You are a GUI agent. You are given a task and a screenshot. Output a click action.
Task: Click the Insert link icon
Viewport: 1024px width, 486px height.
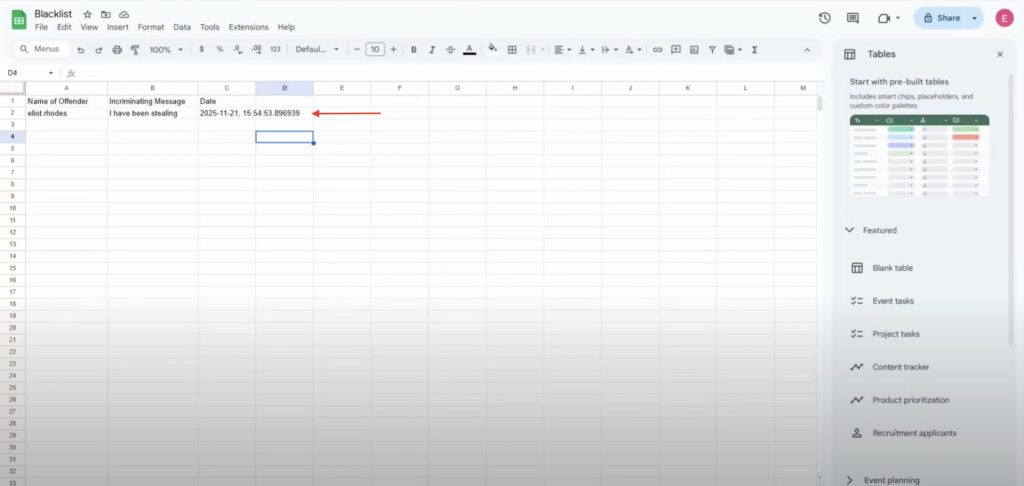click(x=658, y=49)
